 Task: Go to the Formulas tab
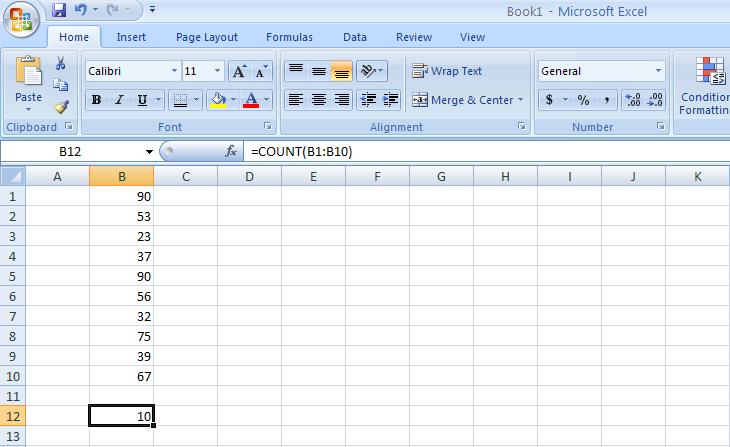click(289, 37)
